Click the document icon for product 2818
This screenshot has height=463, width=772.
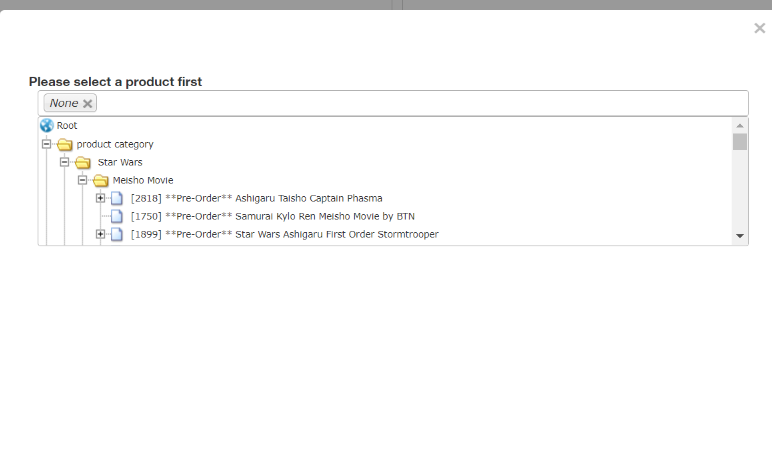click(x=117, y=198)
